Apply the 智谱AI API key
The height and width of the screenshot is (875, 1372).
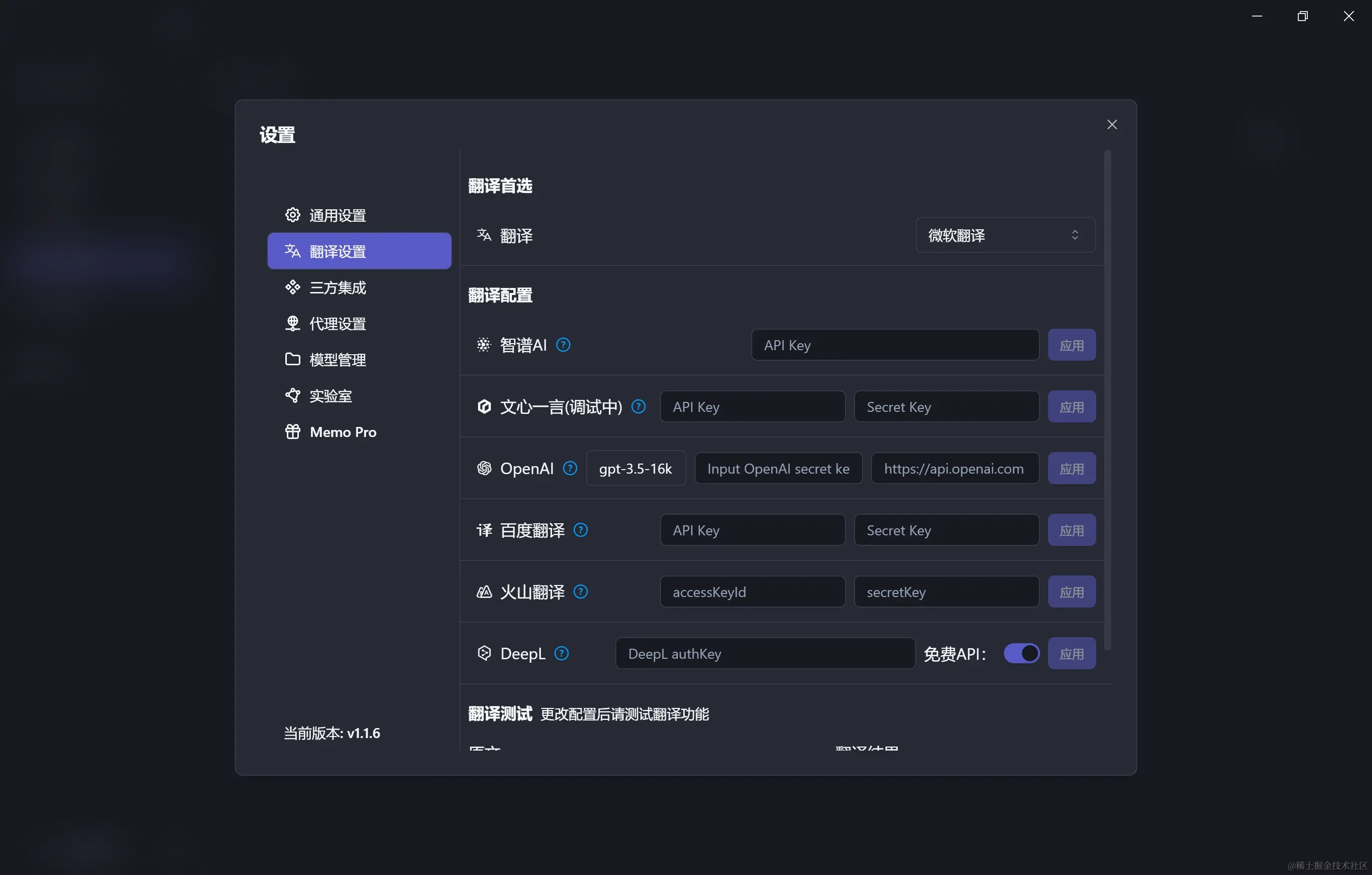click(1071, 345)
